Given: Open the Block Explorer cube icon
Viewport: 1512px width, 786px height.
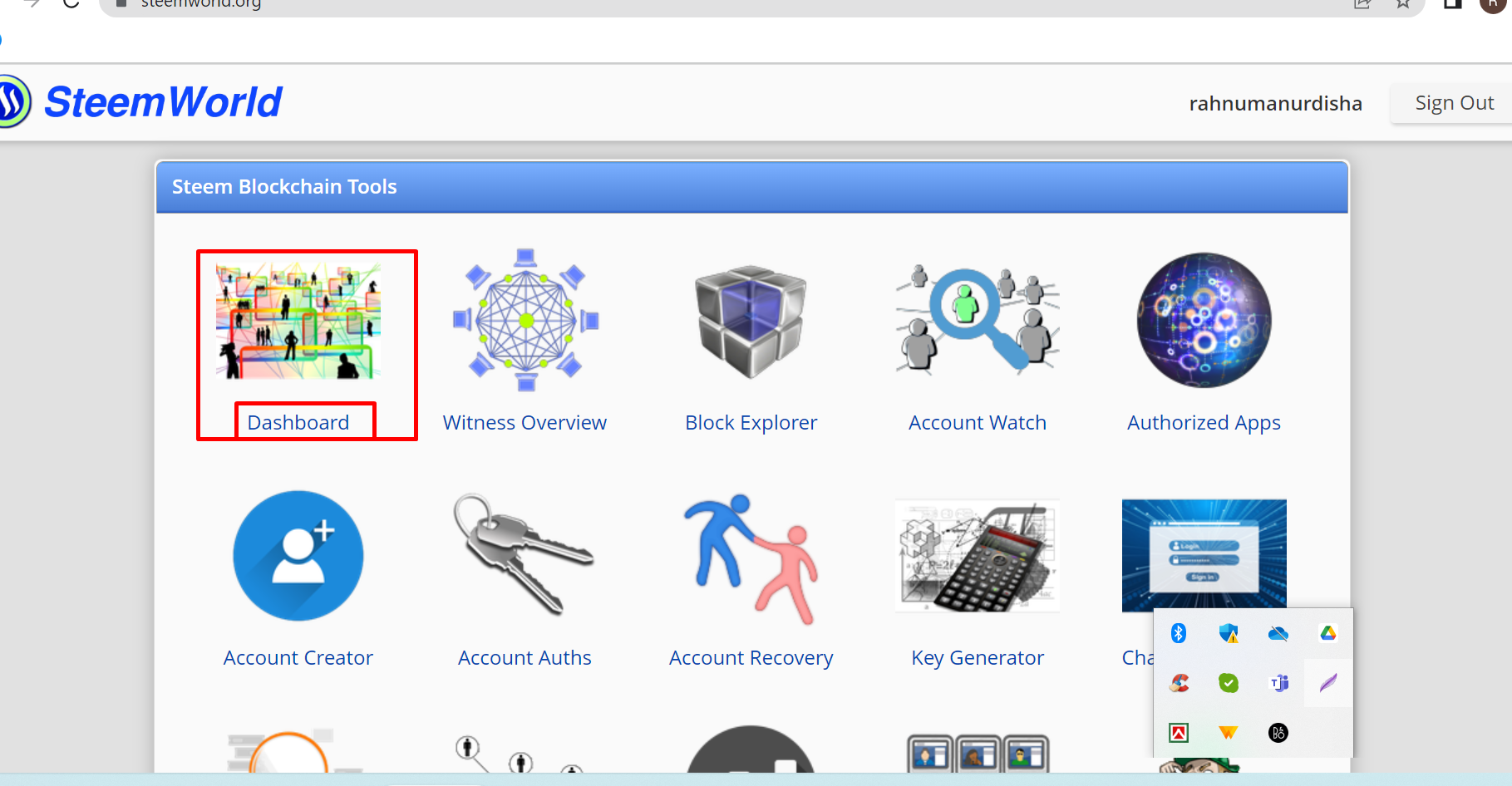Looking at the screenshot, I should [751, 321].
